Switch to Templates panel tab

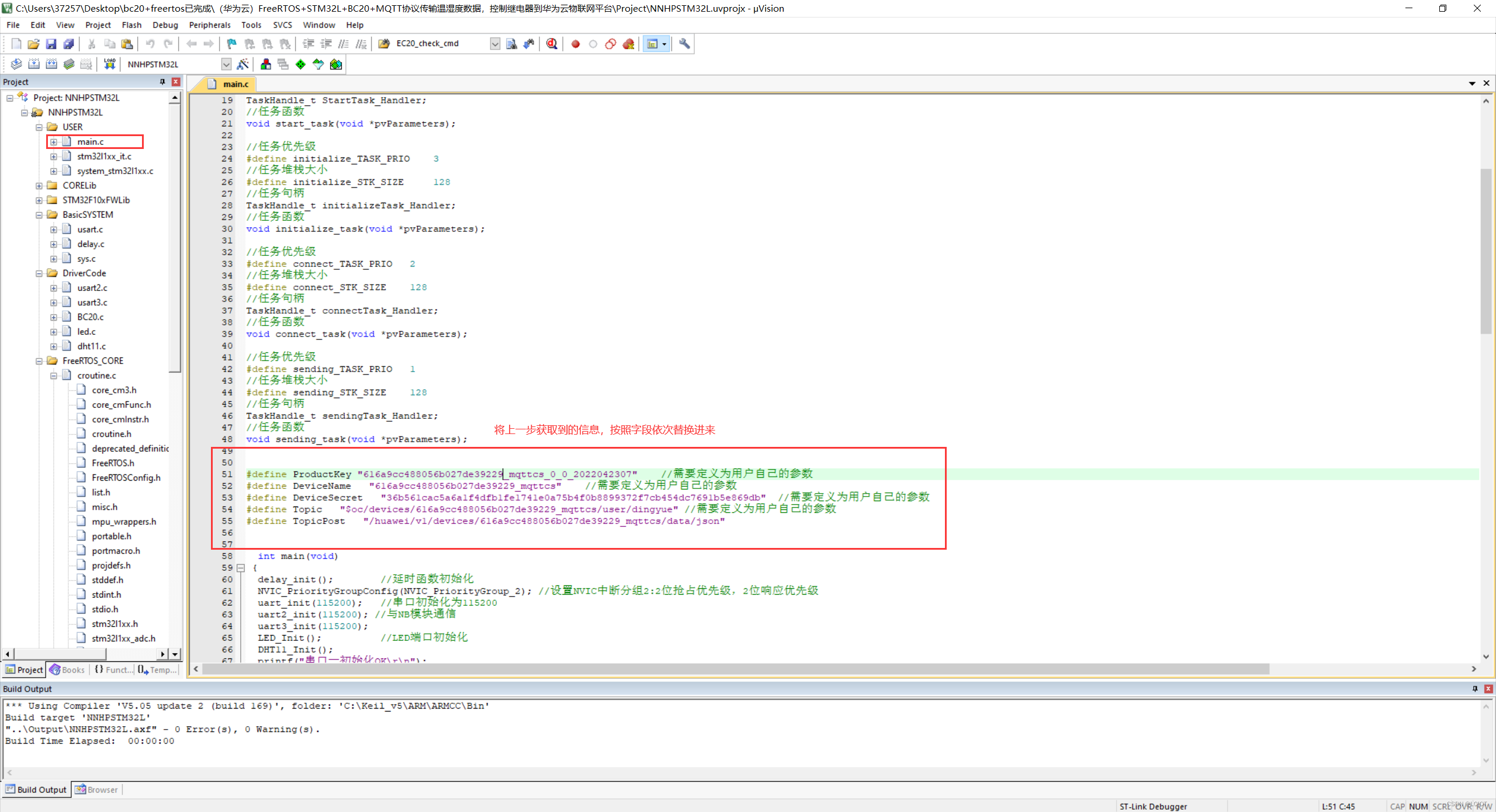(x=158, y=670)
